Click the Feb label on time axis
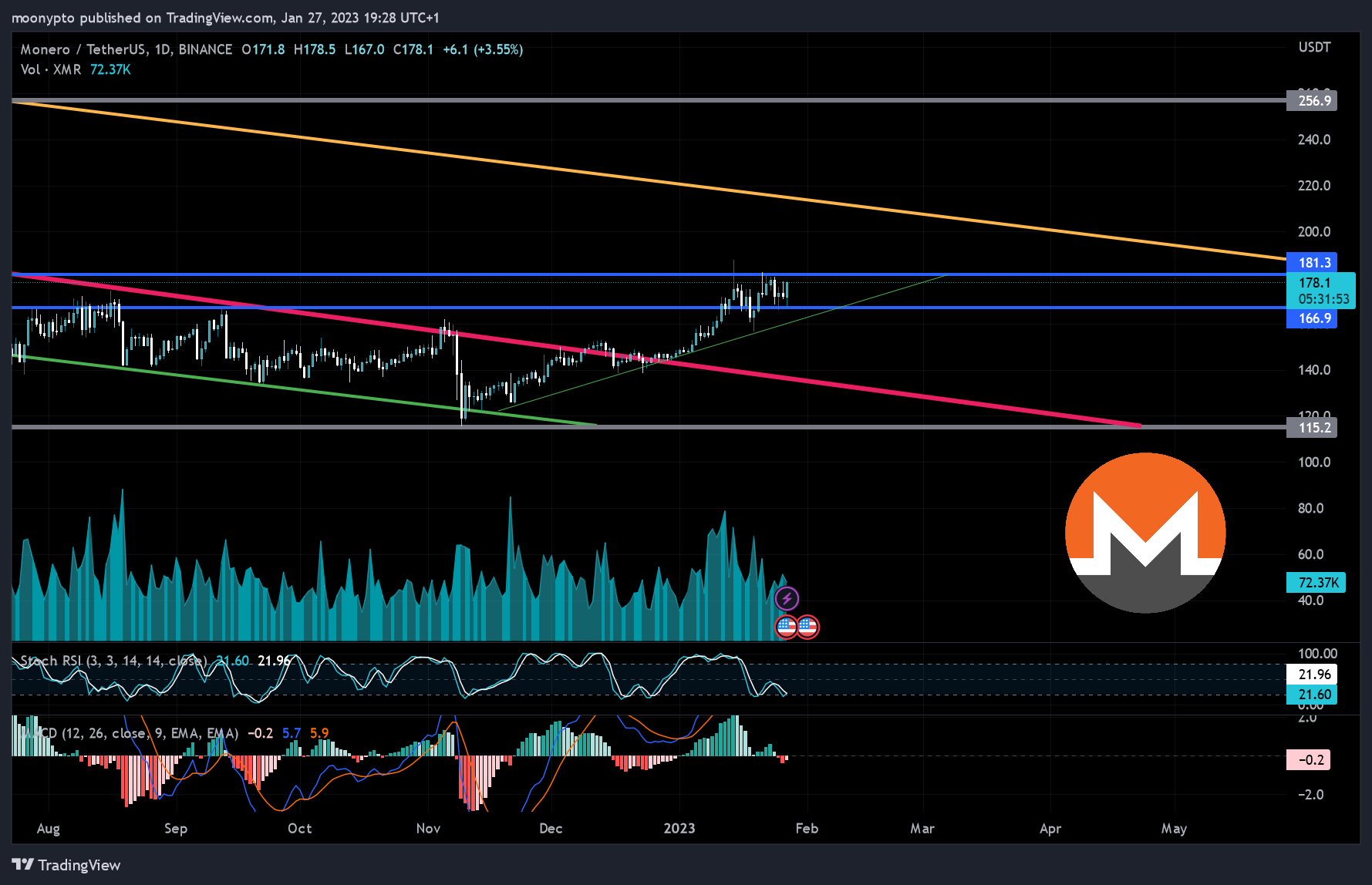The width and height of the screenshot is (1372, 885). [807, 829]
